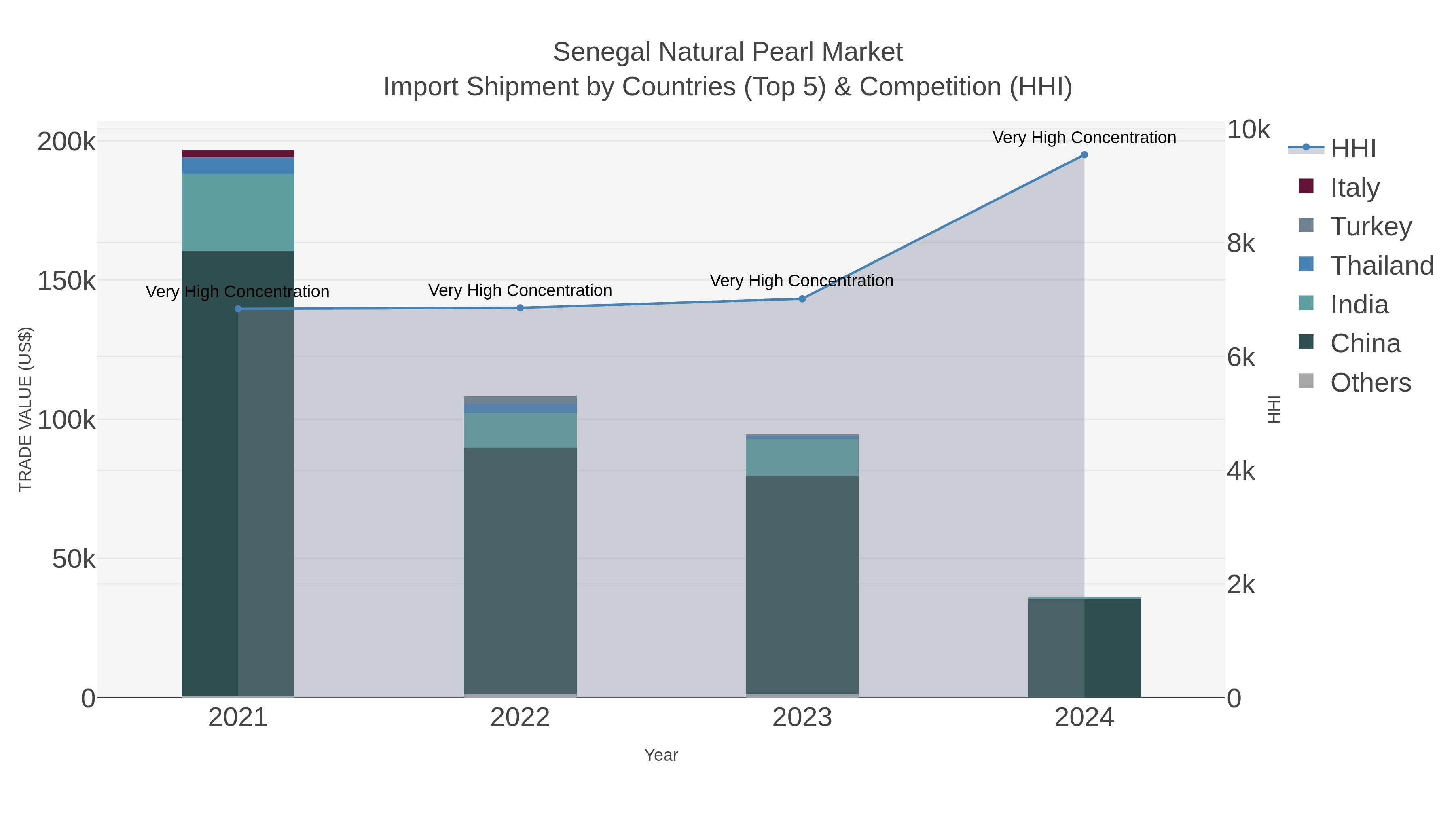This screenshot has height=819, width=1456.
Task: Click the 50k trade value axis tick
Action: [74, 559]
